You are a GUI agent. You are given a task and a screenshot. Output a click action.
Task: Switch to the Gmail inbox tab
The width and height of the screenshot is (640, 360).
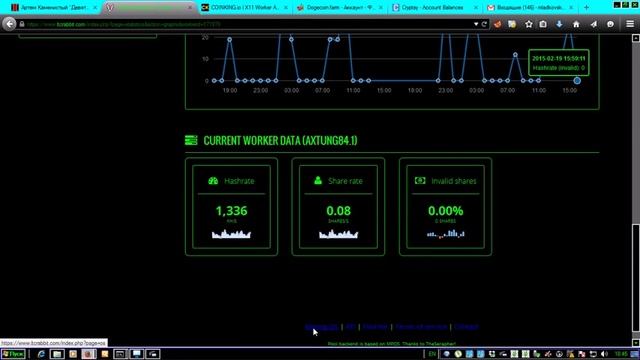point(529,7)
